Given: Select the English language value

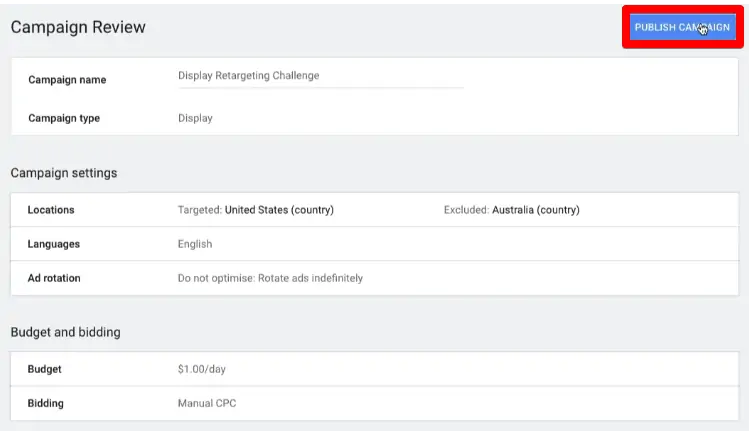Looking at the screenshot, I should pyautogui.click(x=195, y=244).
